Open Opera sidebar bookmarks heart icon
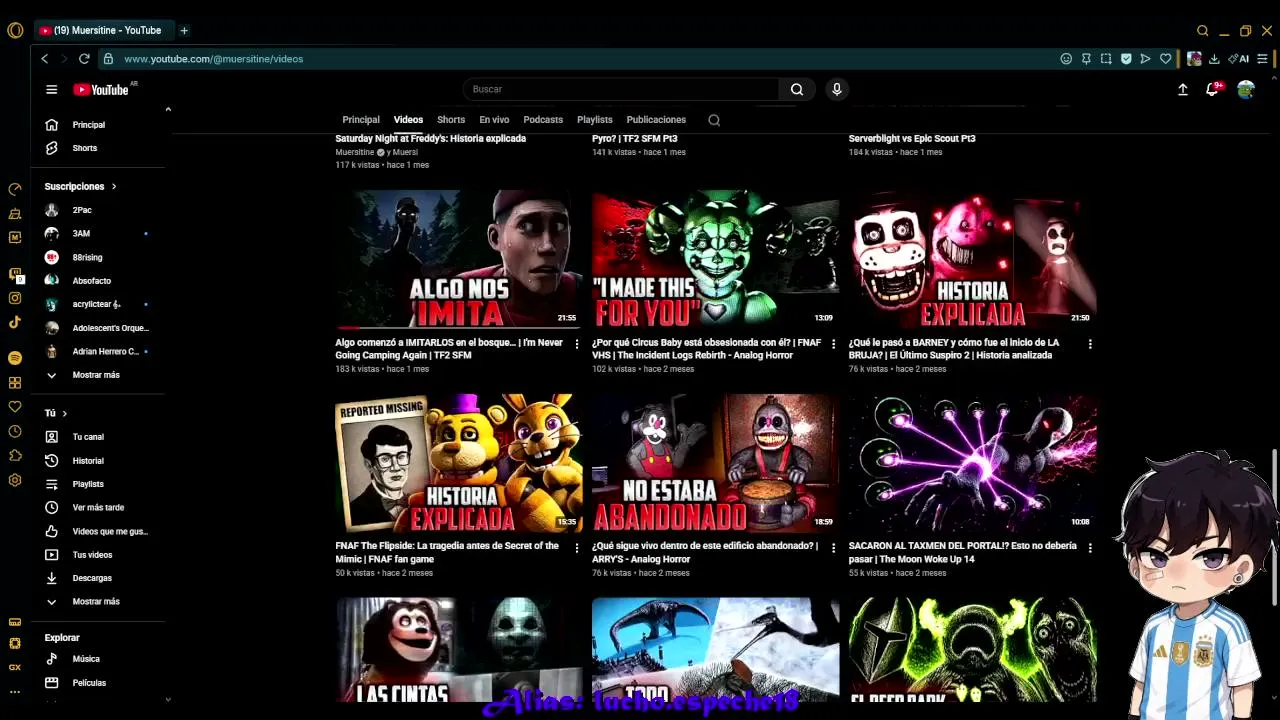 pyautogui.click(x=15, y=407)
